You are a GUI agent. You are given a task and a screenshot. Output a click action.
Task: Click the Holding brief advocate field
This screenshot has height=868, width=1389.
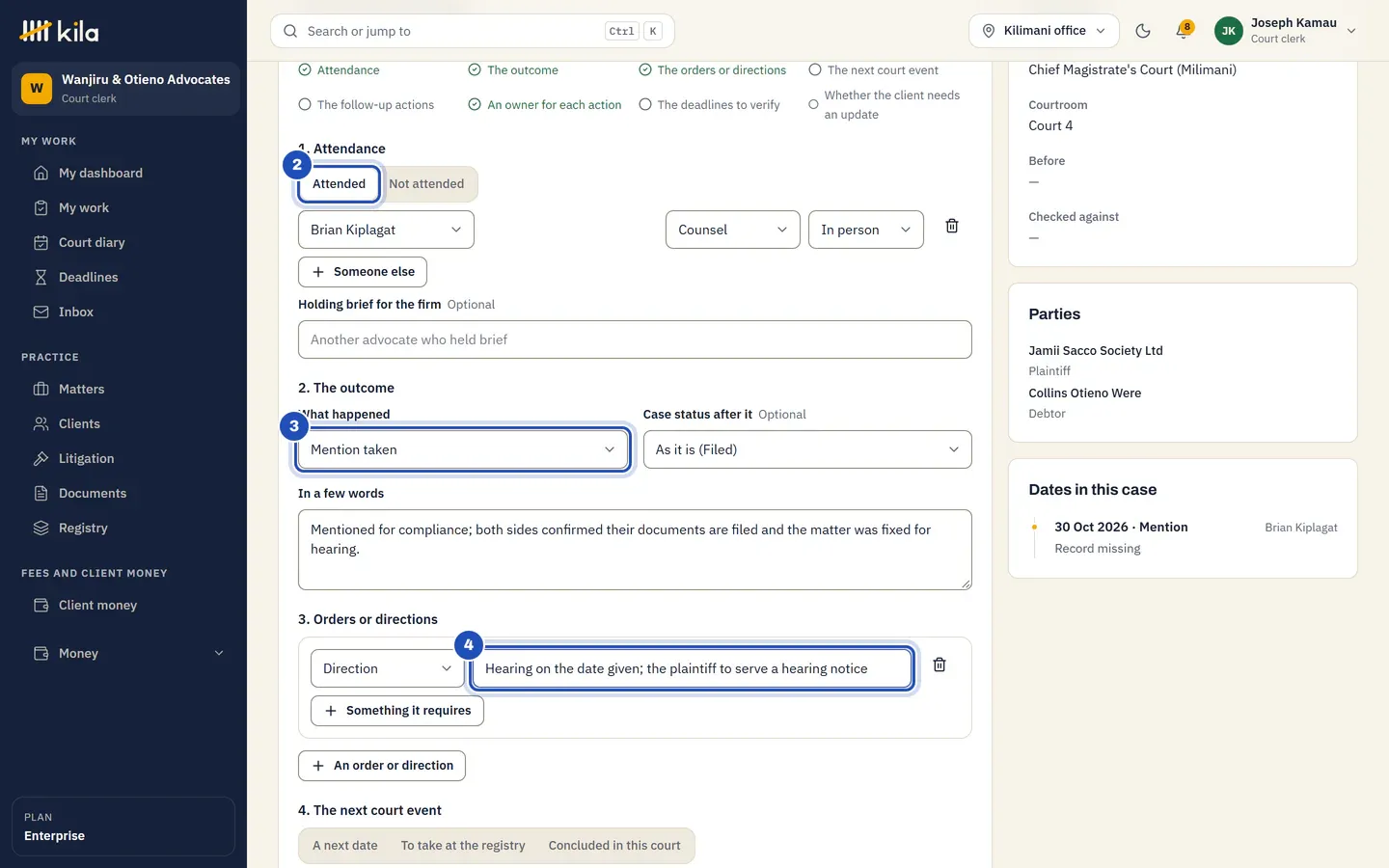[x=635, y=339]
